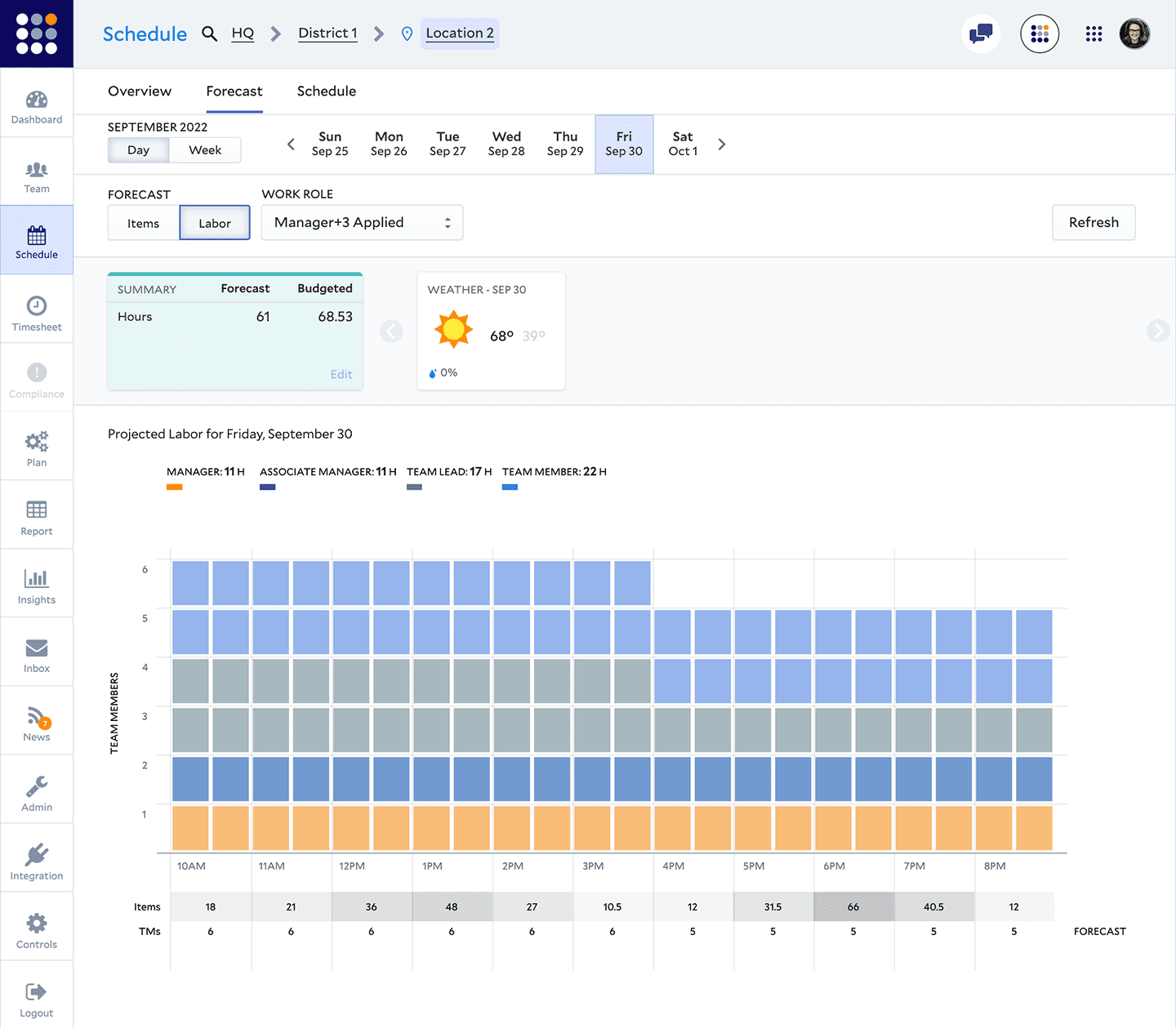Screen dimensions: 1176x1028
Task: Click the 6PM Items cell showing 66
Action: [853, 906]
